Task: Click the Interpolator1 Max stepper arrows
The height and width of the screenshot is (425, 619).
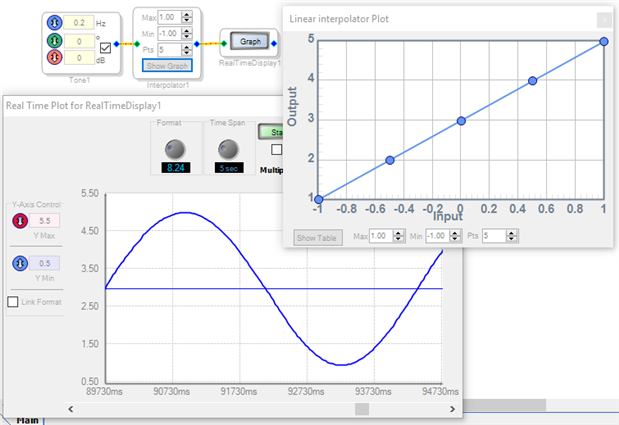Action: click(187, 17)
